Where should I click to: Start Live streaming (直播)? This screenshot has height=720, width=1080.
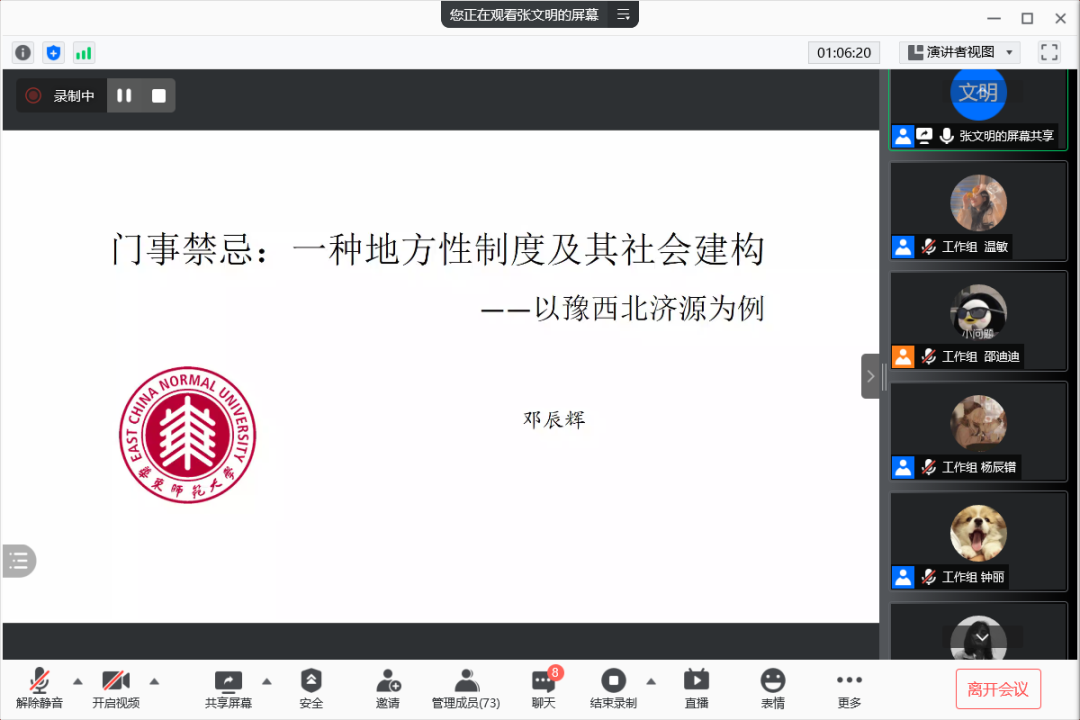tap(696, 688)
